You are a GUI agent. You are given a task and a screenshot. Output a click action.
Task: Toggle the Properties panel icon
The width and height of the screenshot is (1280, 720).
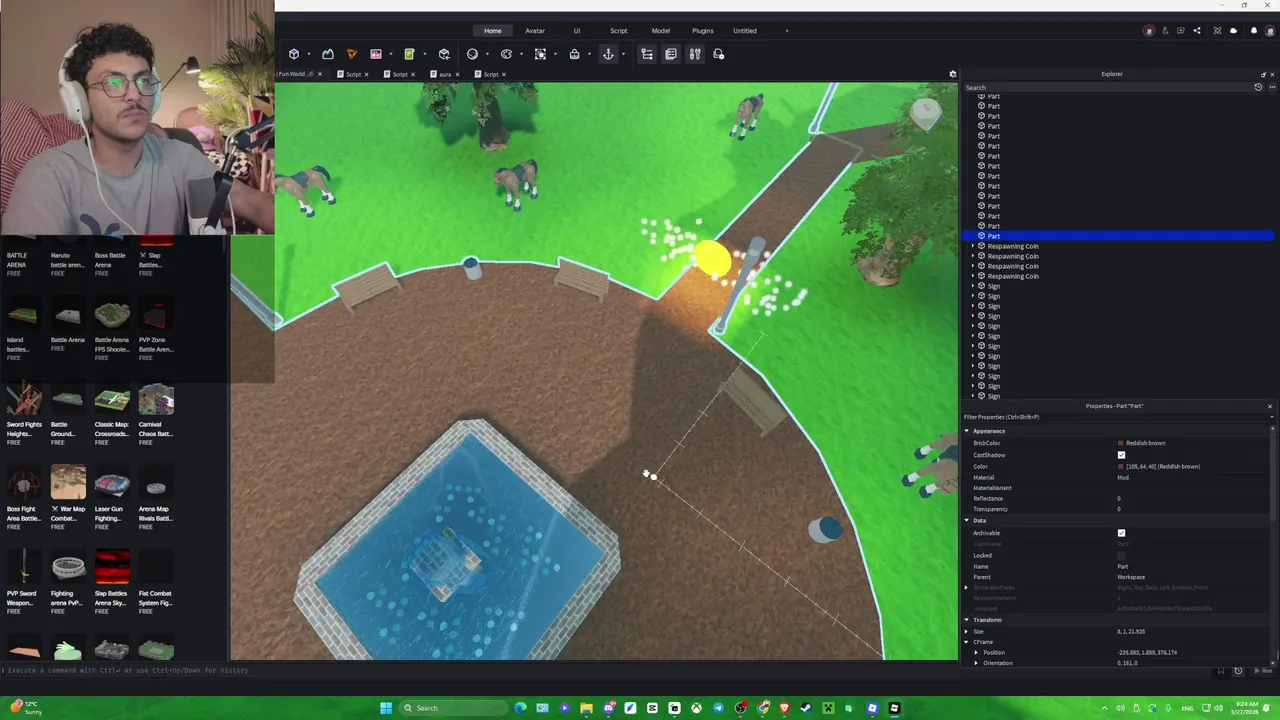pyautogui.click(x=671, y=54)
